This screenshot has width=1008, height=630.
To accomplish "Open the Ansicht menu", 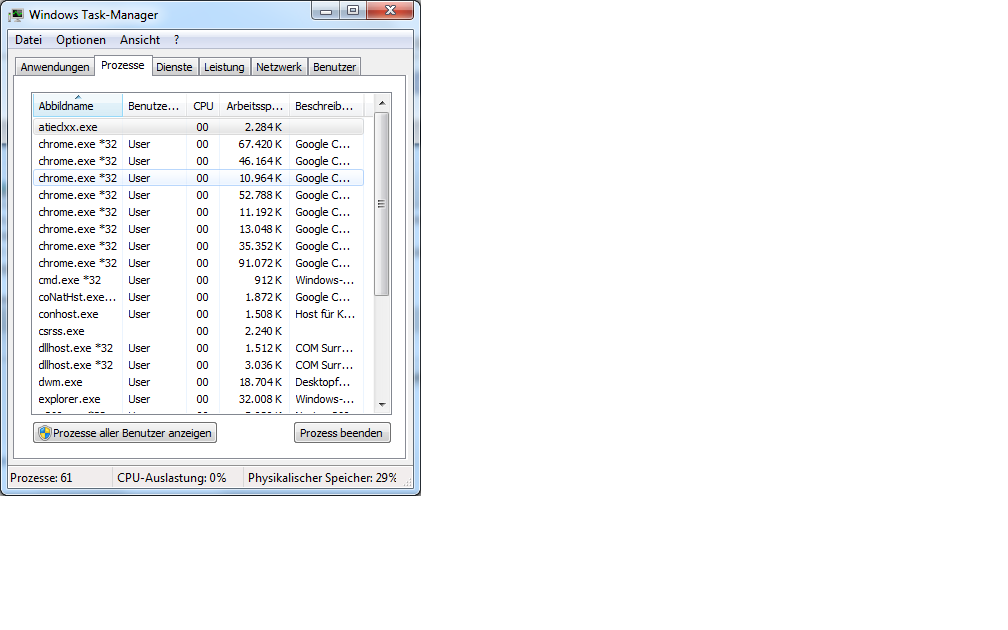I will coord(140,40).
